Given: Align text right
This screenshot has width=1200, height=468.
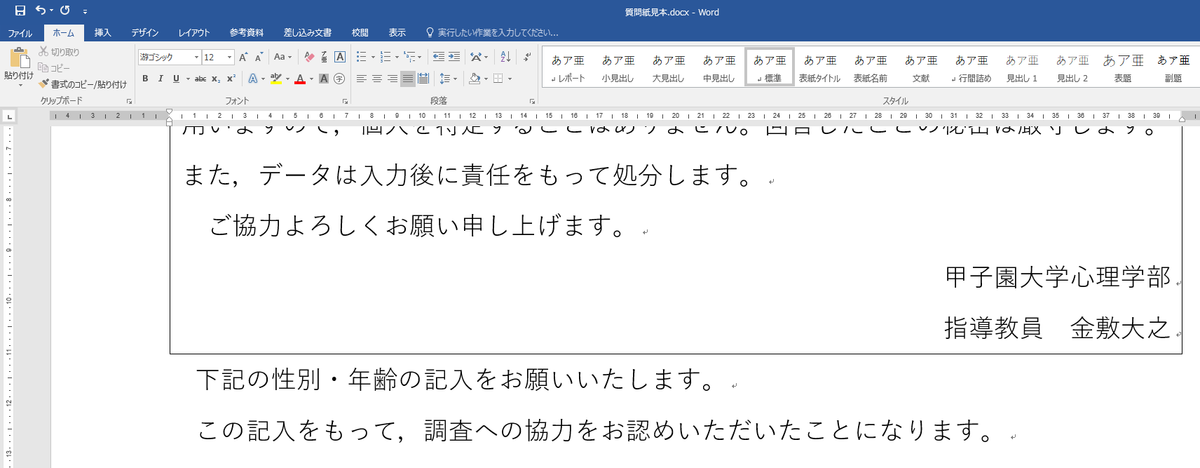Looking at the screenshot, I should tap(393, 79).
